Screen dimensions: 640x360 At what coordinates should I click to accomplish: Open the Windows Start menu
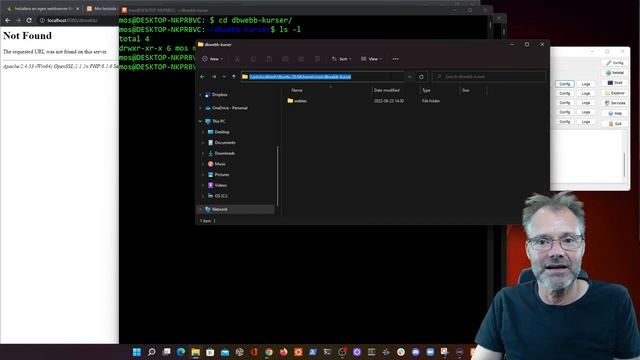click(x=137, y=352)
